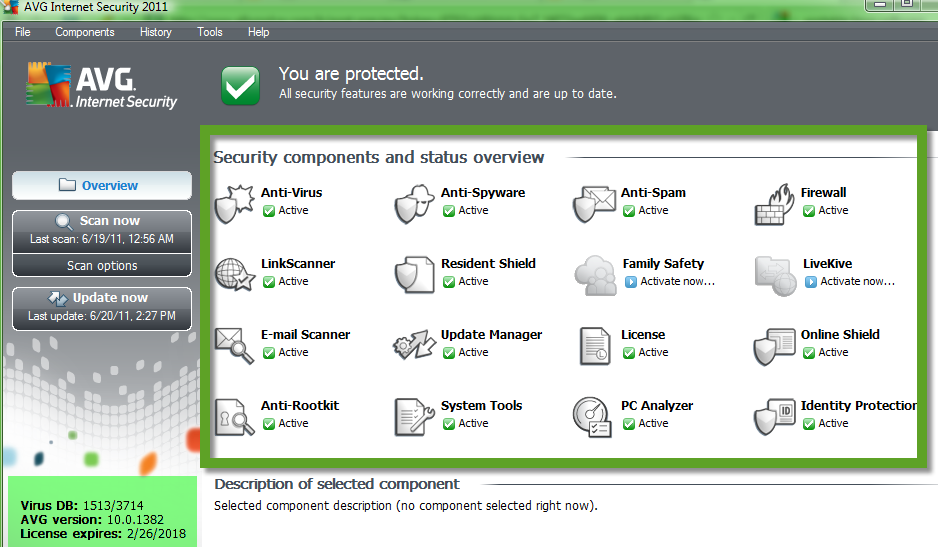Open the License document icon
This screenshot has width=938, height=547.
tap(595, 346)
